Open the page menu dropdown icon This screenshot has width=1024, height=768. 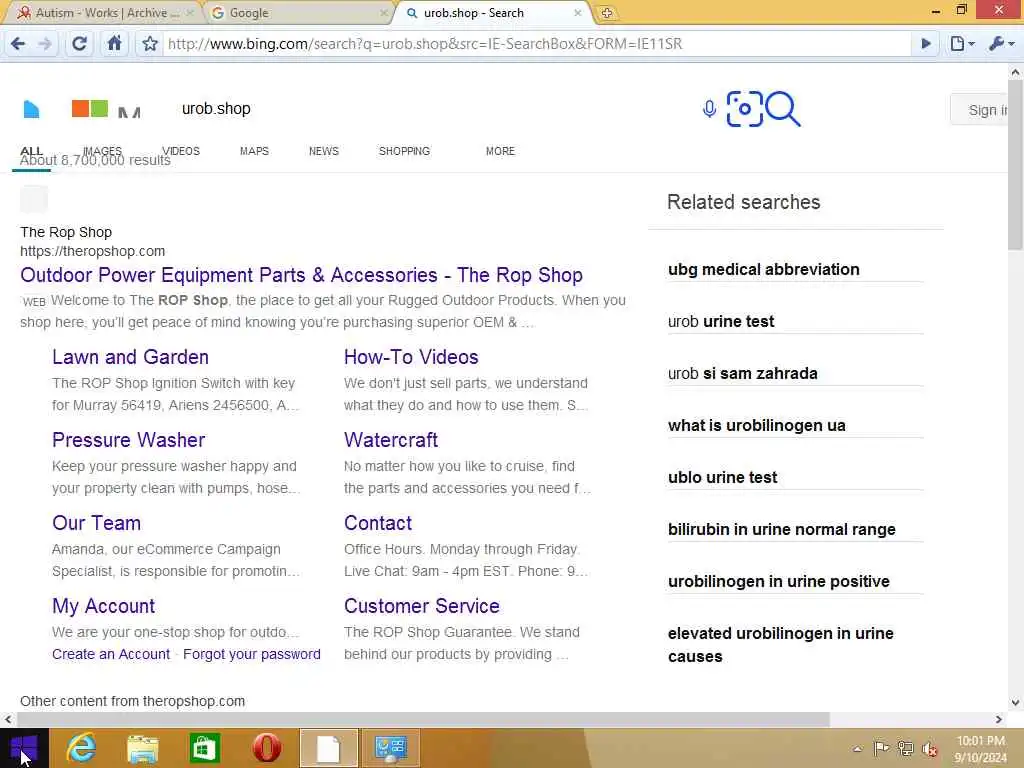coord(962,44)
